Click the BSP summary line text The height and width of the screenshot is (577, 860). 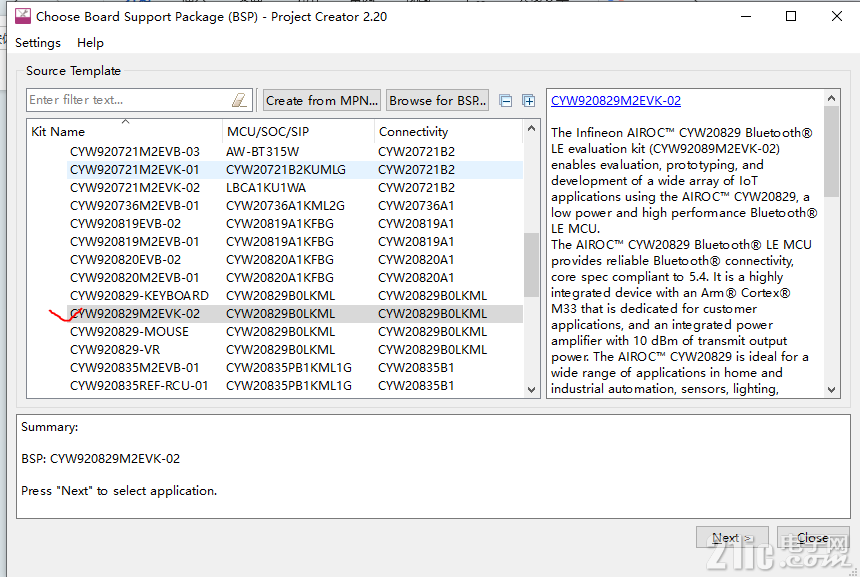[100, 459]
